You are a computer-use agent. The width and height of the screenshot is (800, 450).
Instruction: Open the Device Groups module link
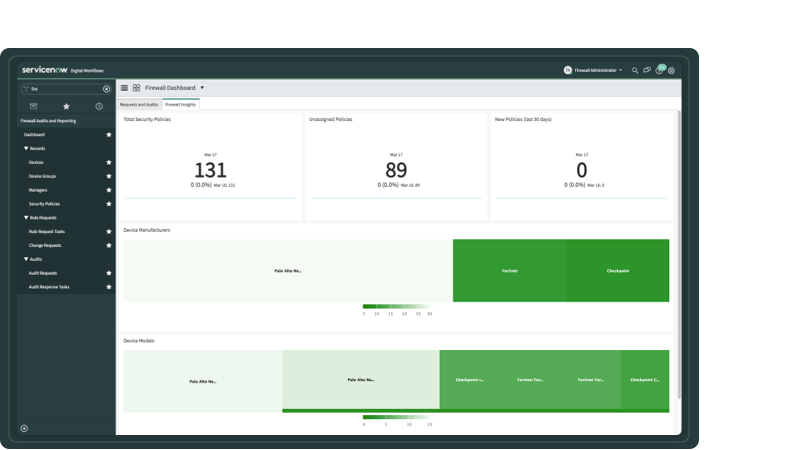(x=43, y=176)
